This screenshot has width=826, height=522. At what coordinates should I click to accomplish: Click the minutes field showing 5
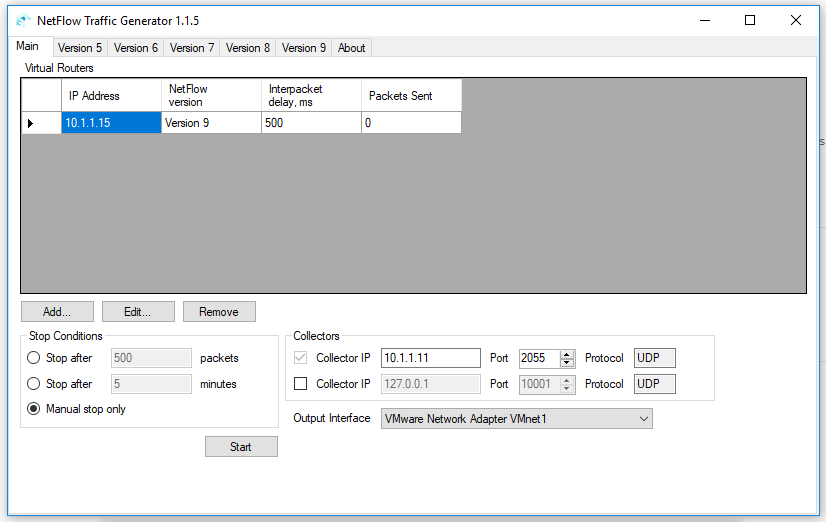pos(151,383)
